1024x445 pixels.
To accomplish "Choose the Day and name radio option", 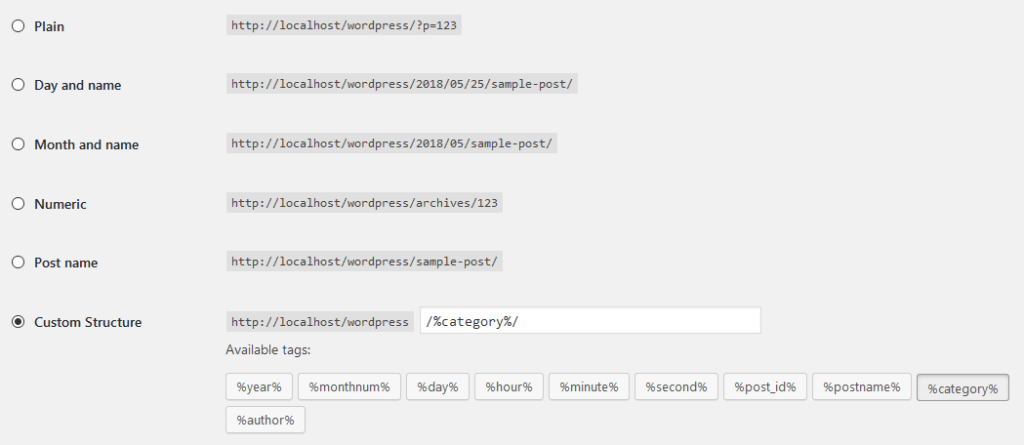I will click(x=18, y=85).
